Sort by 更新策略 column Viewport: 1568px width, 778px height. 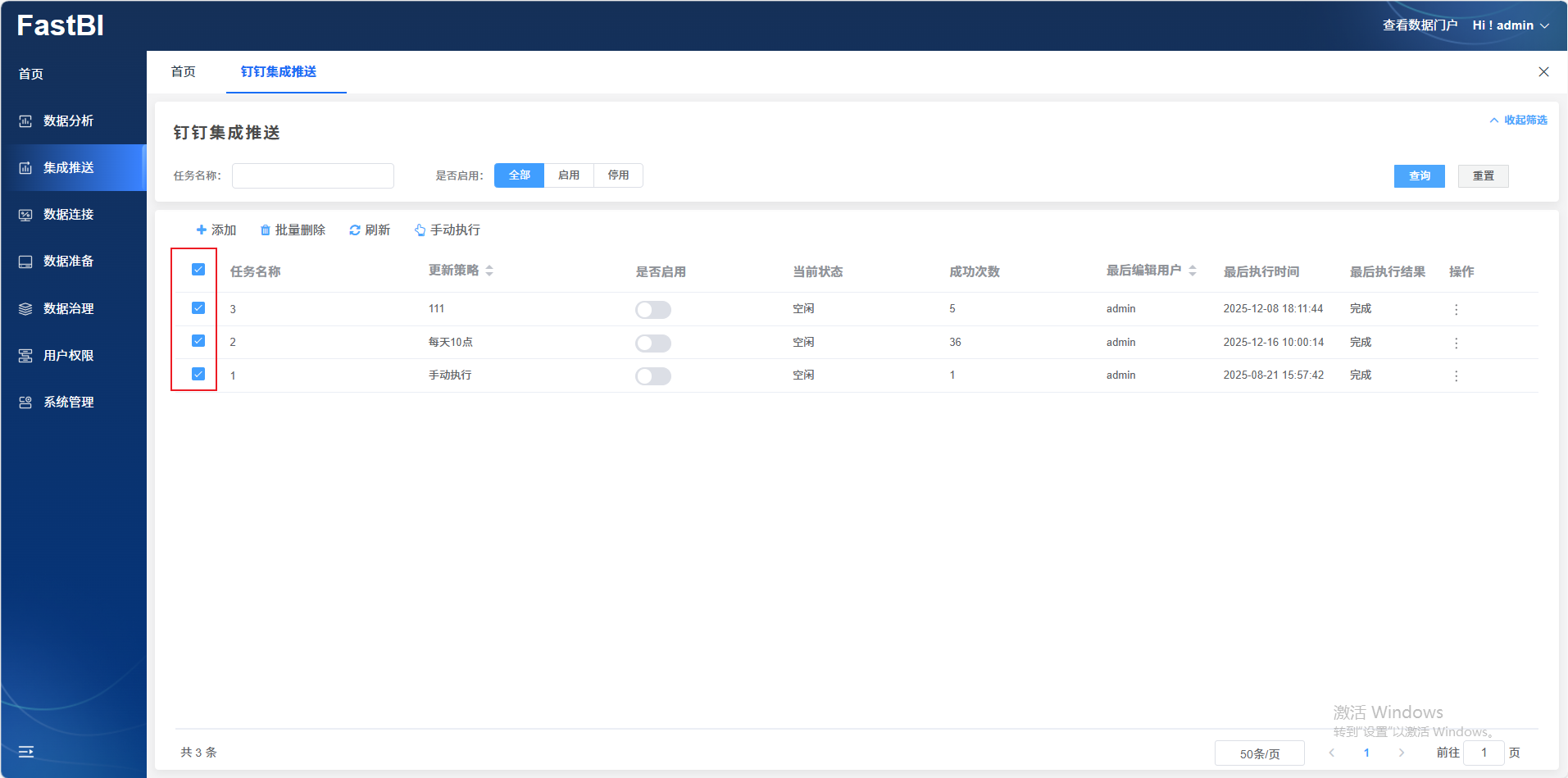(489, 271)
